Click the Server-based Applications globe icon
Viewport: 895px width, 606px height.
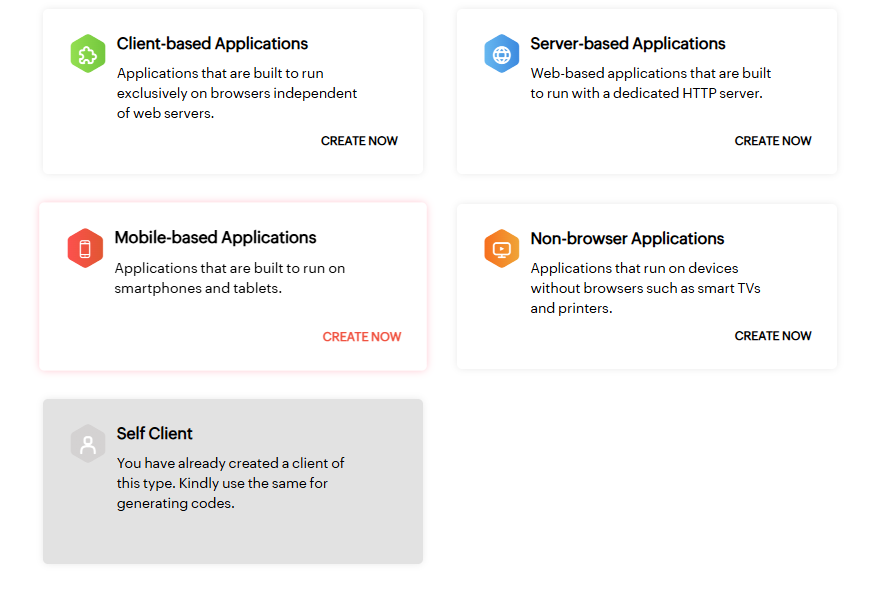click(x=502, y=53)
